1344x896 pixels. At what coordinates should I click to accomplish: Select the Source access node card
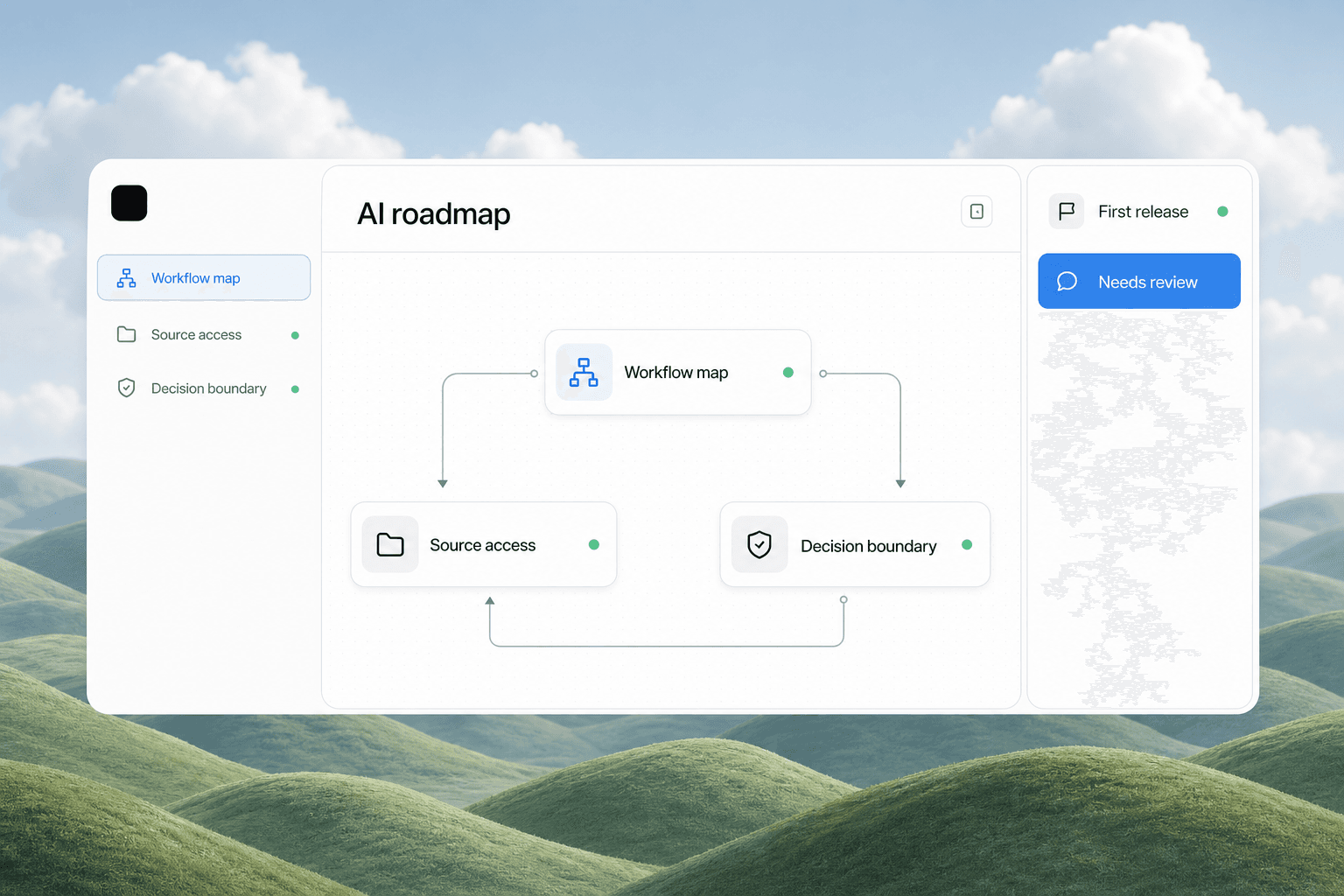click(484, 544)
